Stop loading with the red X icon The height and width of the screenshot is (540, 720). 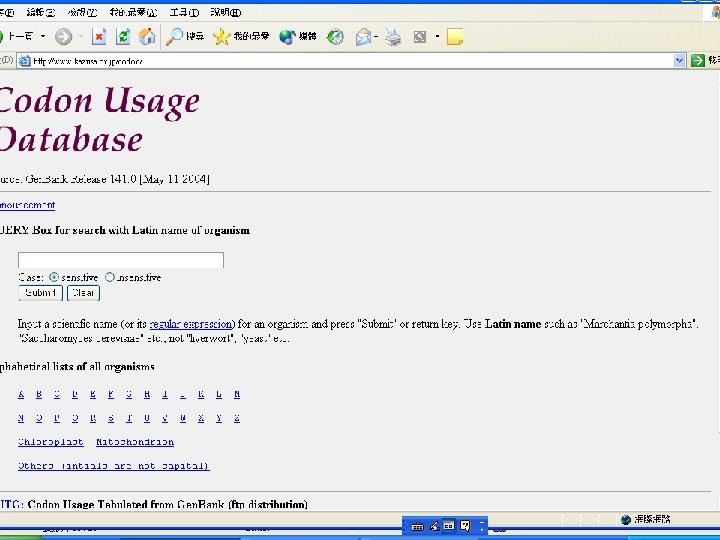click(x=99, y=36)
